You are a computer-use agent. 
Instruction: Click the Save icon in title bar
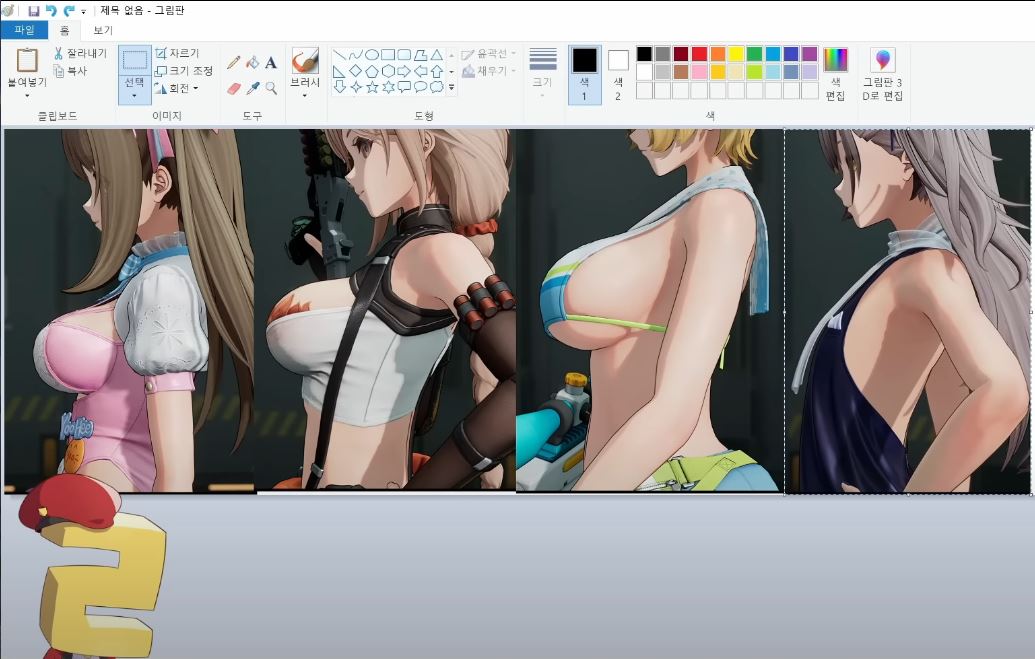(x=33, y=10)
